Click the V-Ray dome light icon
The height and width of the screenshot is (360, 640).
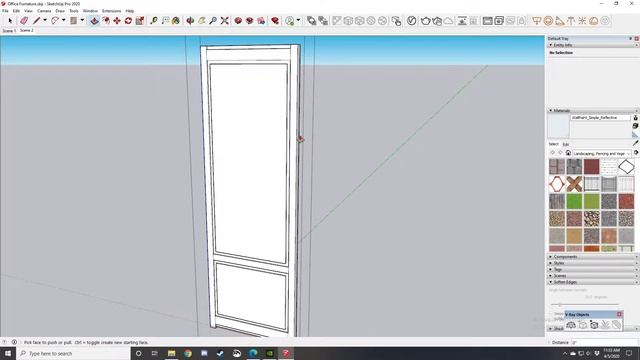coord(593,20)
